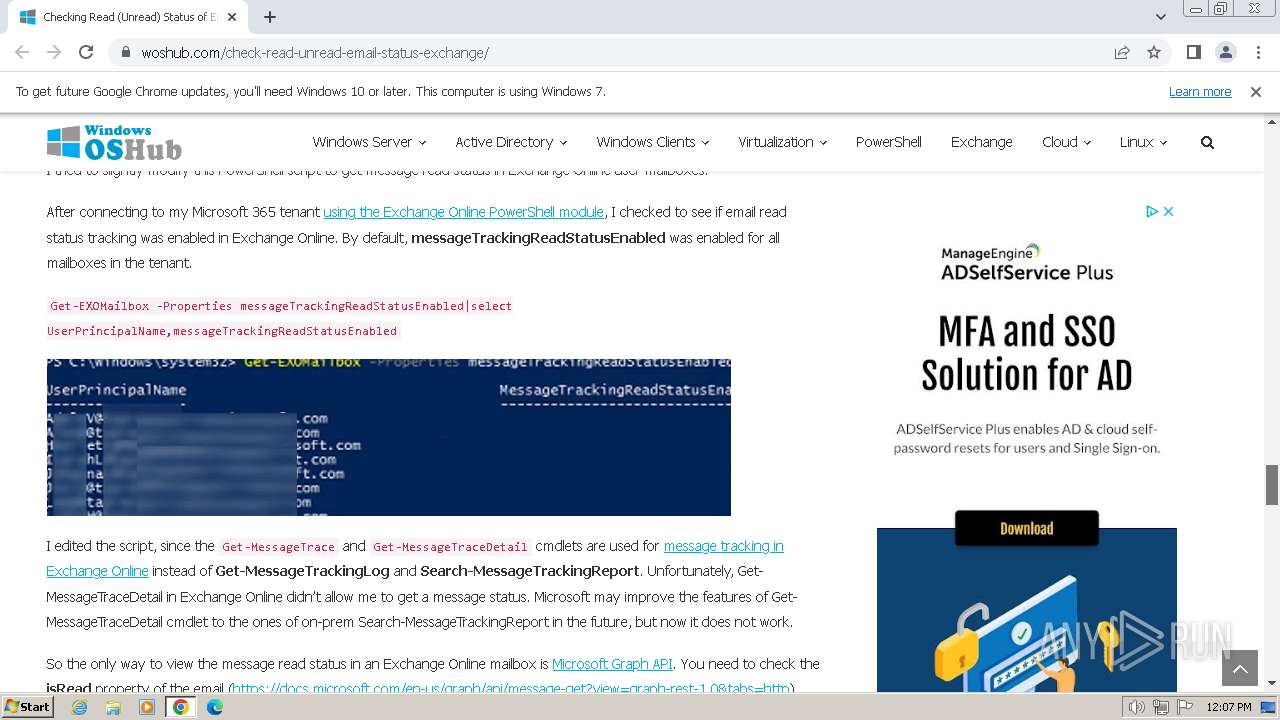This screenshot has height=720, width=1280.
Task: Click the AdChoices icon on the ad
Action: 1152,211
